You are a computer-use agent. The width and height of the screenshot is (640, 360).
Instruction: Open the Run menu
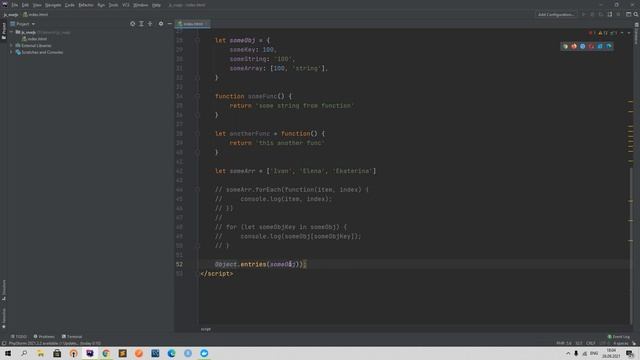(x=101, y=5)
